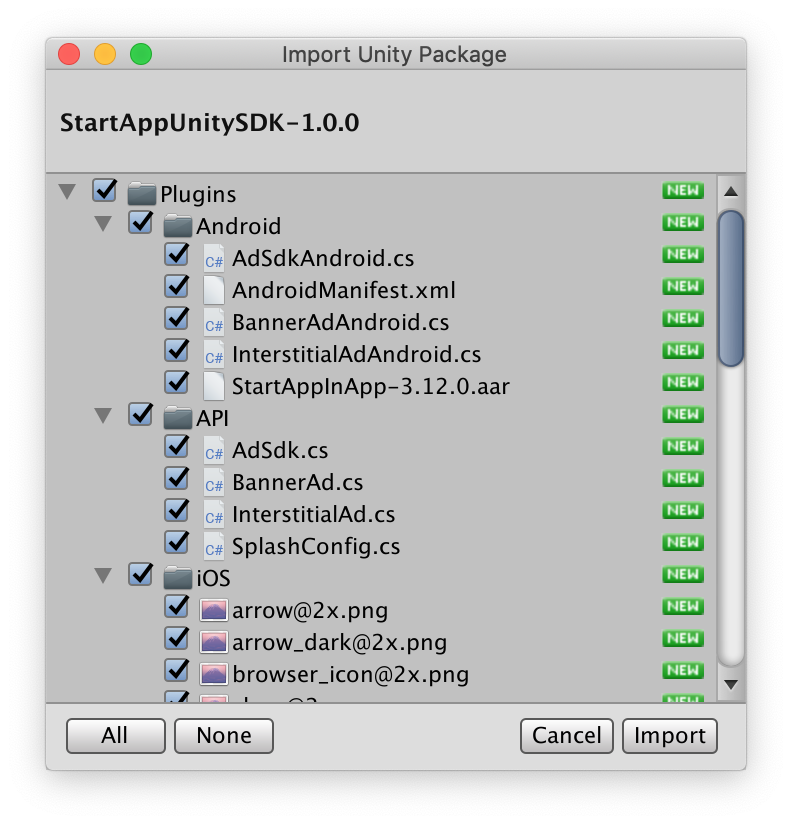Select the SplashConfig.cs file name
792x824 pixels.
coord(316,547)
